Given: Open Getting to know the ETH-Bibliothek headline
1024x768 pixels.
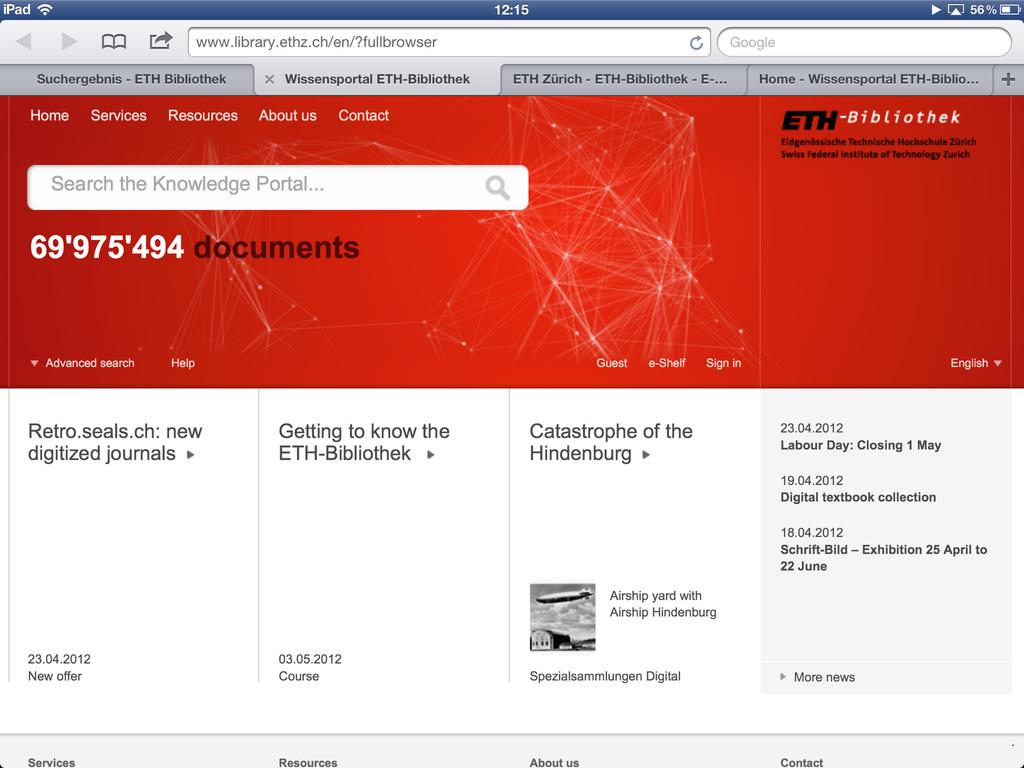Looking at the screenshot, I should click(x=364, y=442).
